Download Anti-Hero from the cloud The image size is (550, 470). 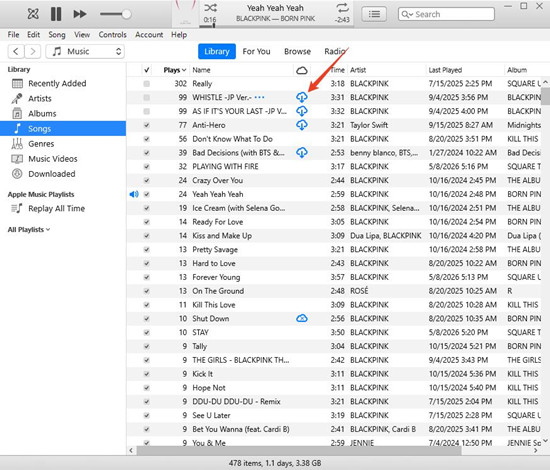pyautogui.click(x=302, y=125)
